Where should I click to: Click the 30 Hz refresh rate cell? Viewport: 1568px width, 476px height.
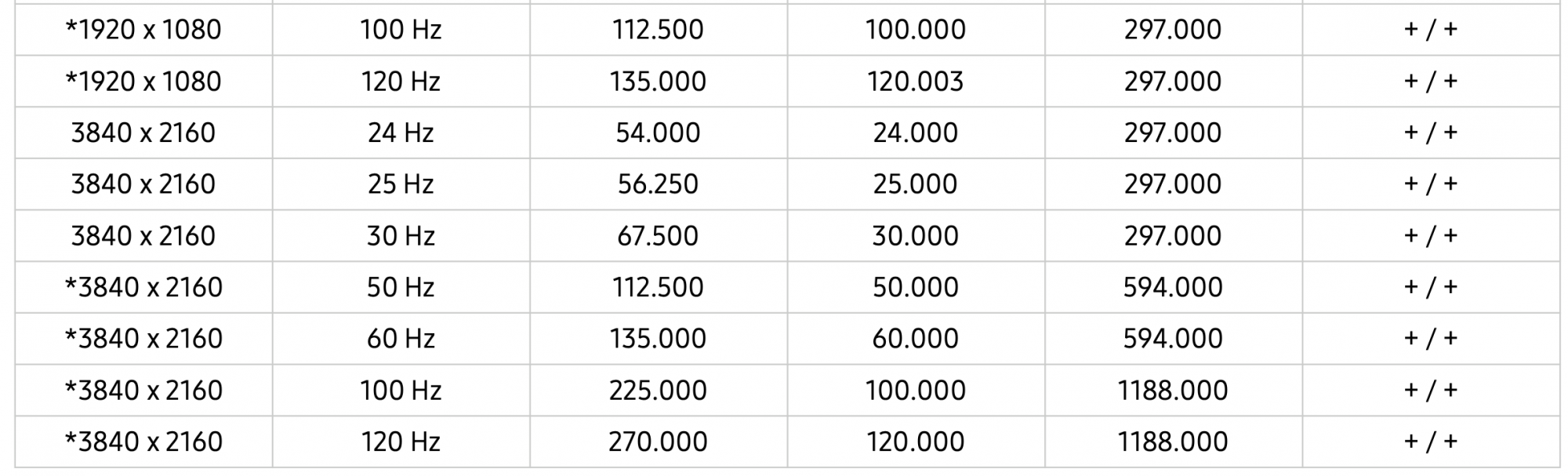[x=401, y=236]
